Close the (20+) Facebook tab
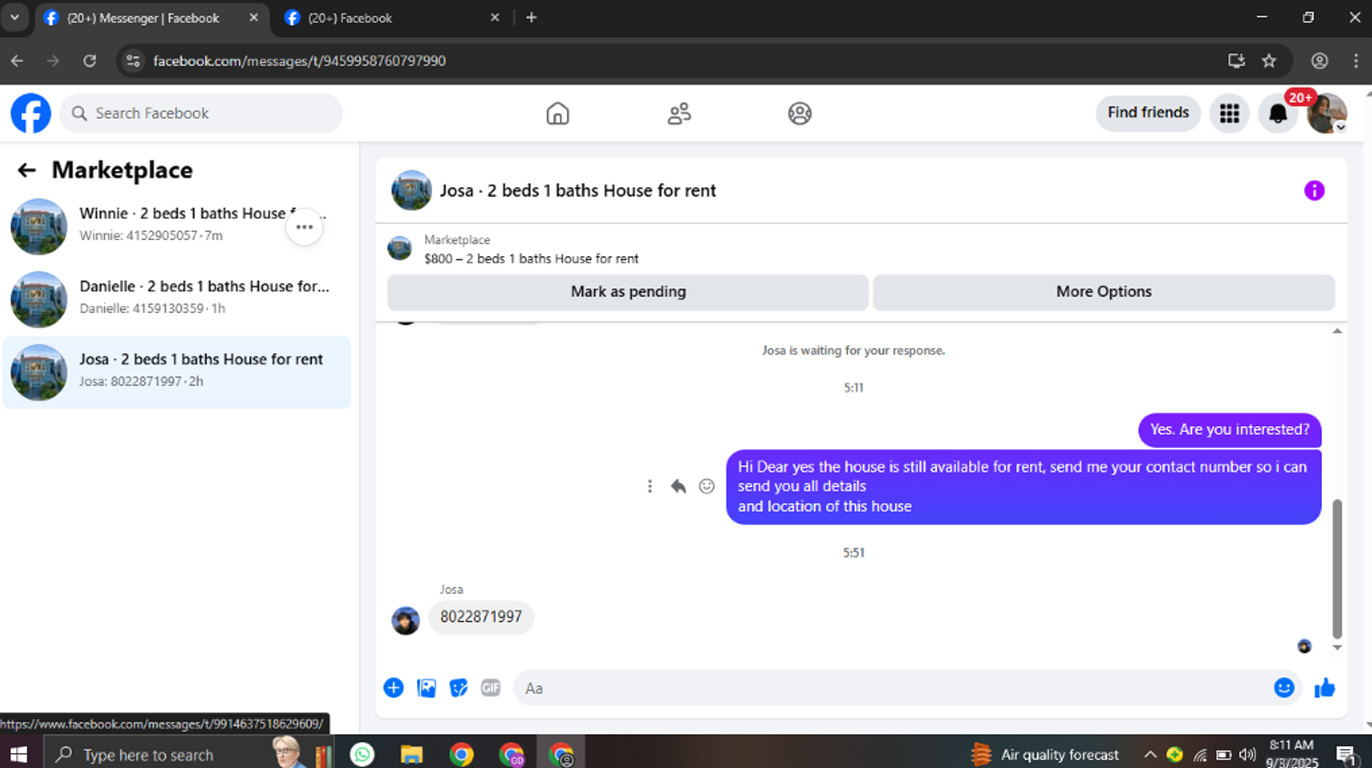 point(495,18)
